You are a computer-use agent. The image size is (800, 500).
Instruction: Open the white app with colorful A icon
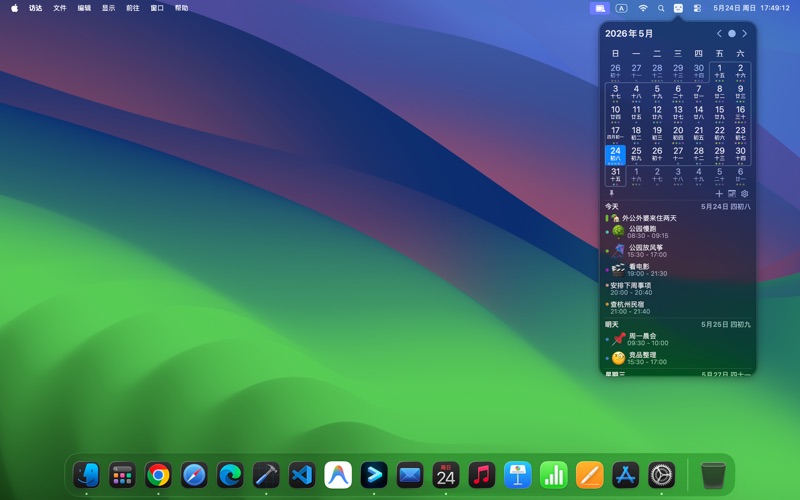(x=338, y=475)
